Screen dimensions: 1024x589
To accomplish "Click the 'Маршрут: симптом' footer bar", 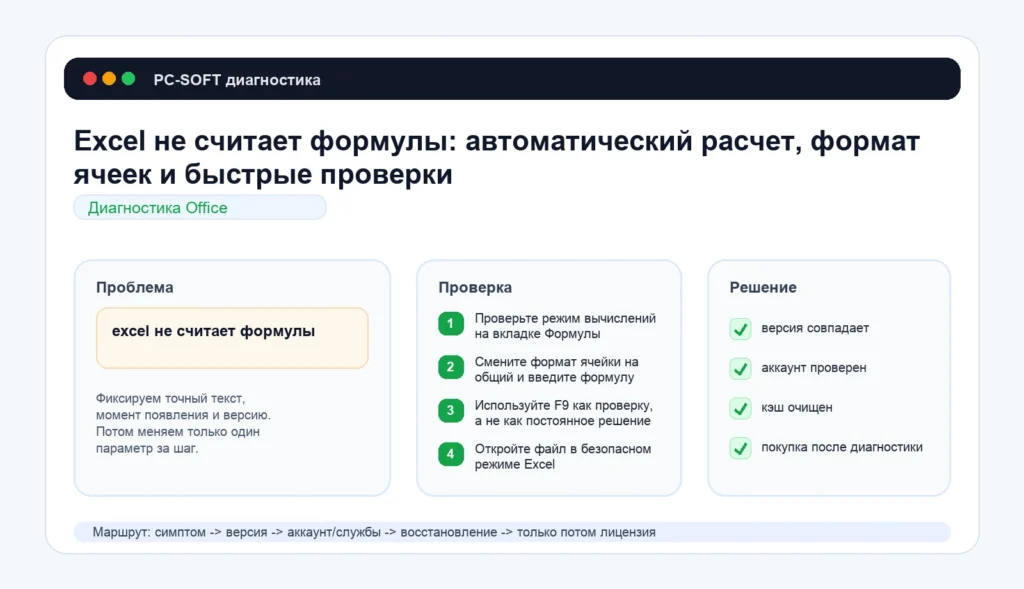I will [x=512, y=532].
